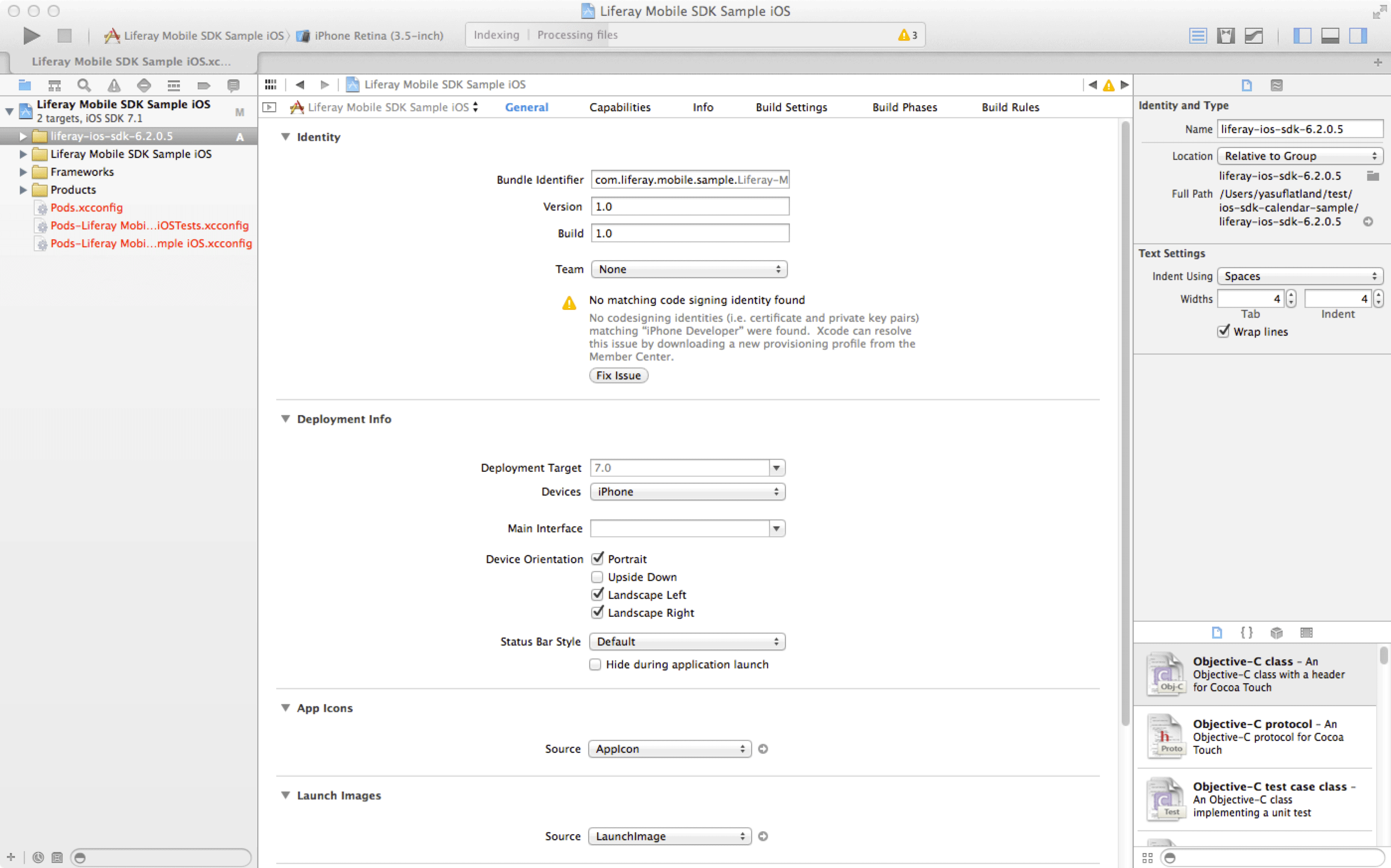Increment the Tab width stepper
Viewport: 1391px width, 868px height.
[x=1291, y=295]
